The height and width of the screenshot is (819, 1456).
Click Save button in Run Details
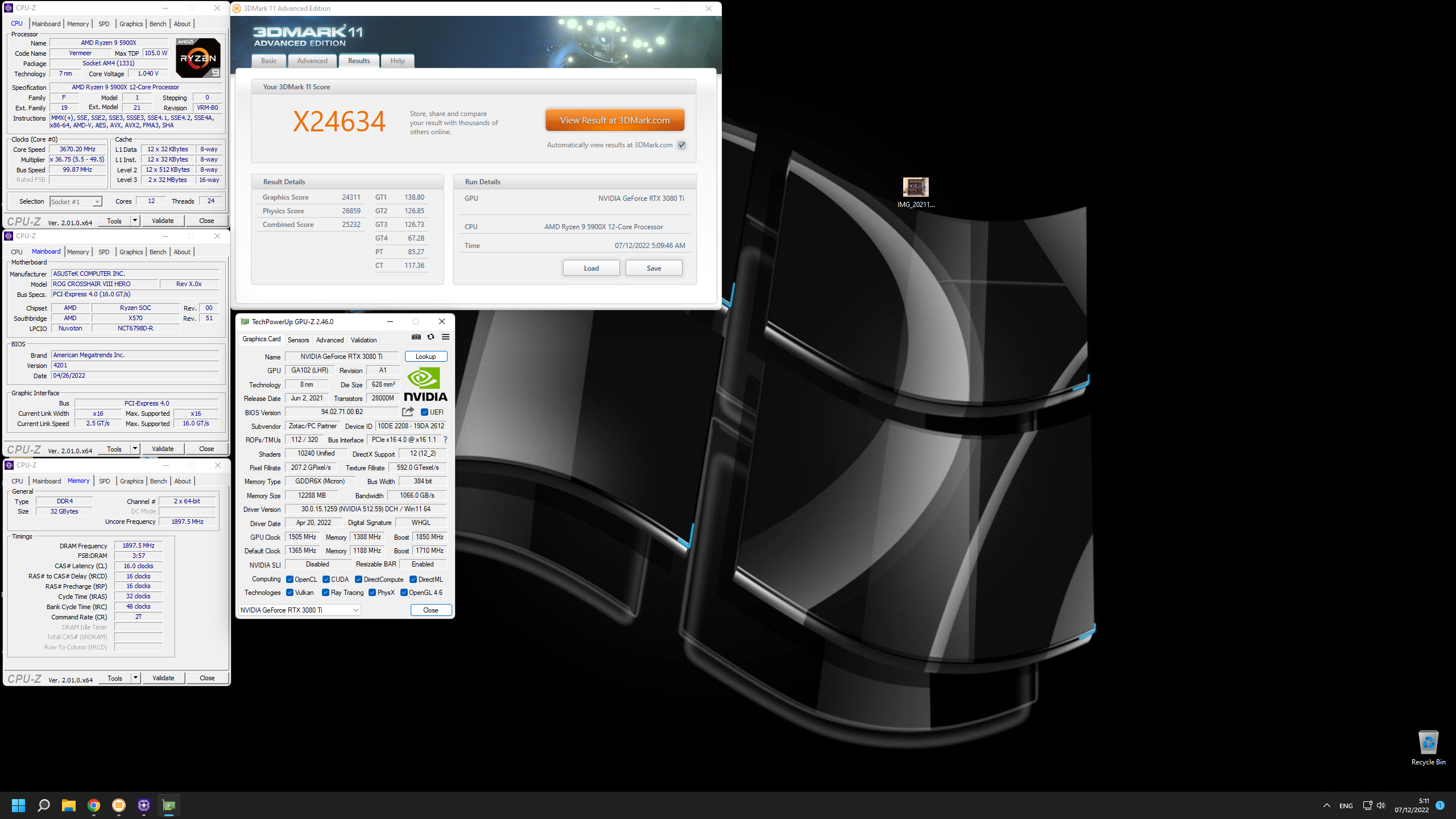coord(653,268)
